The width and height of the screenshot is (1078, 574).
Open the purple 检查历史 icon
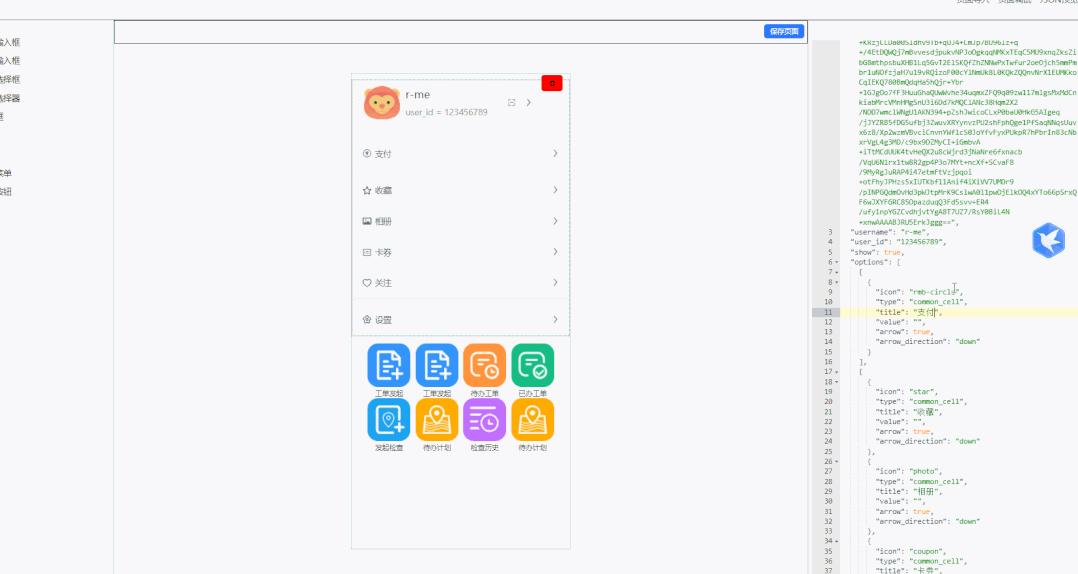click(x=485, y=419)
